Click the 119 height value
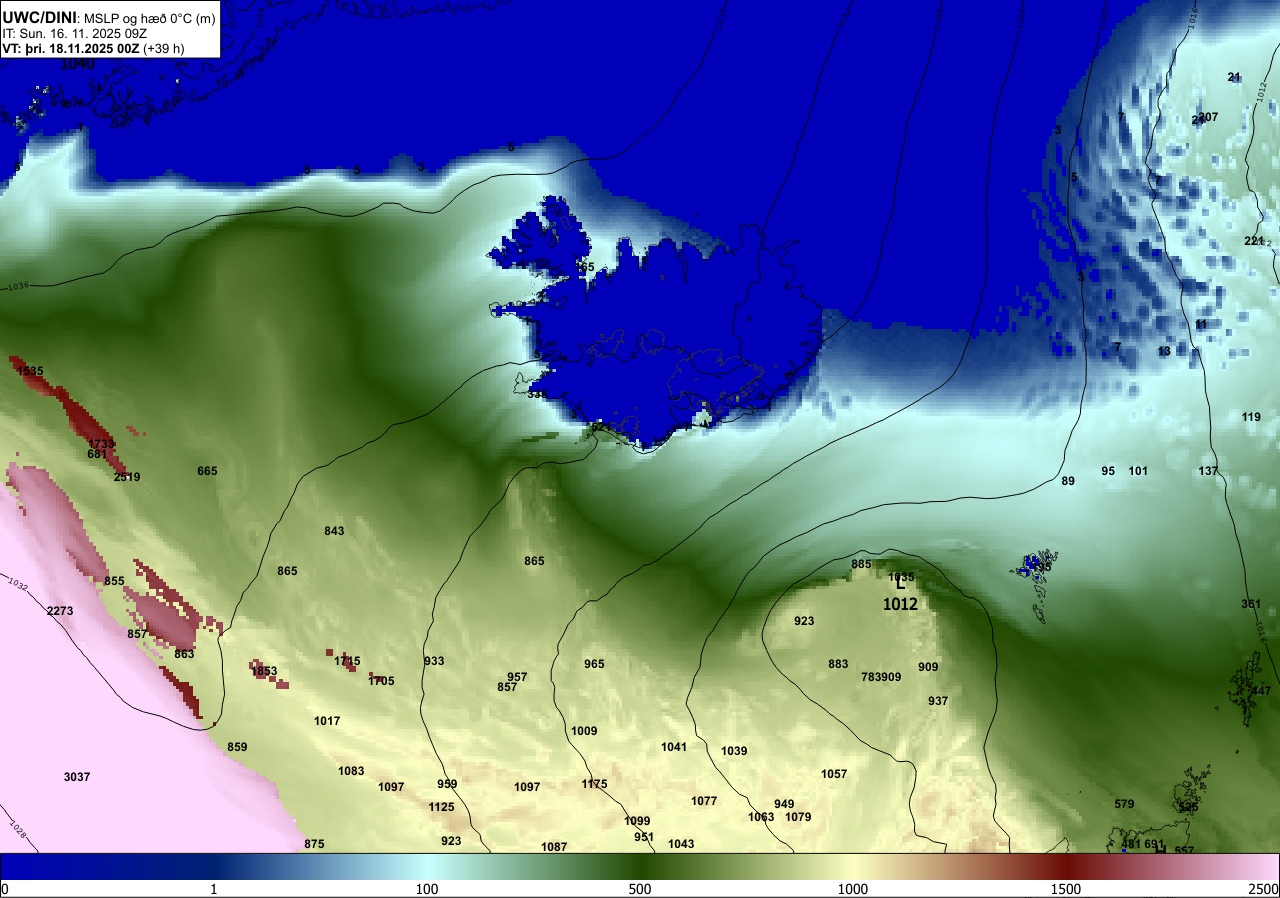The height and width of the screenshot is (898, 1280). point(1251,417)
